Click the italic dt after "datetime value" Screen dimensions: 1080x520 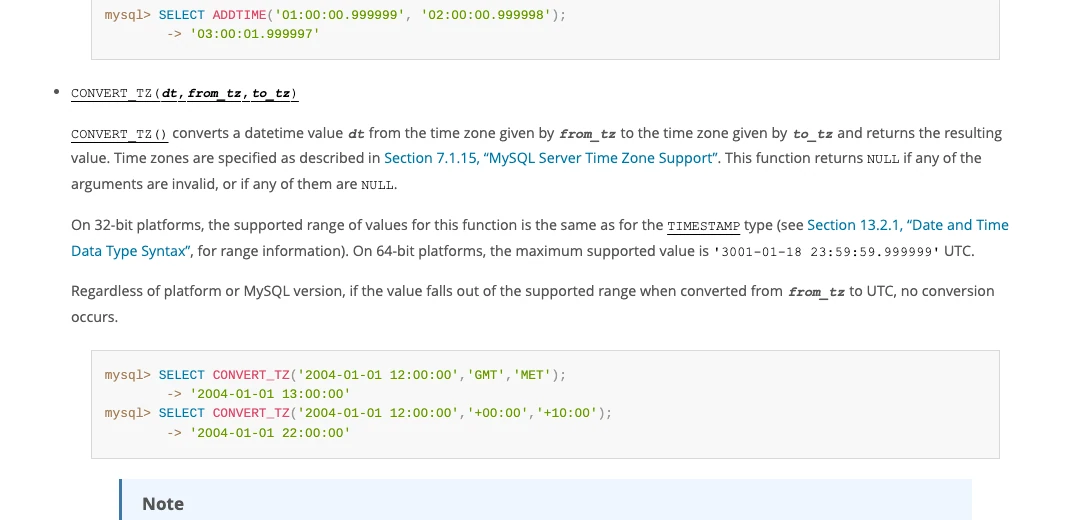[355, 134]
